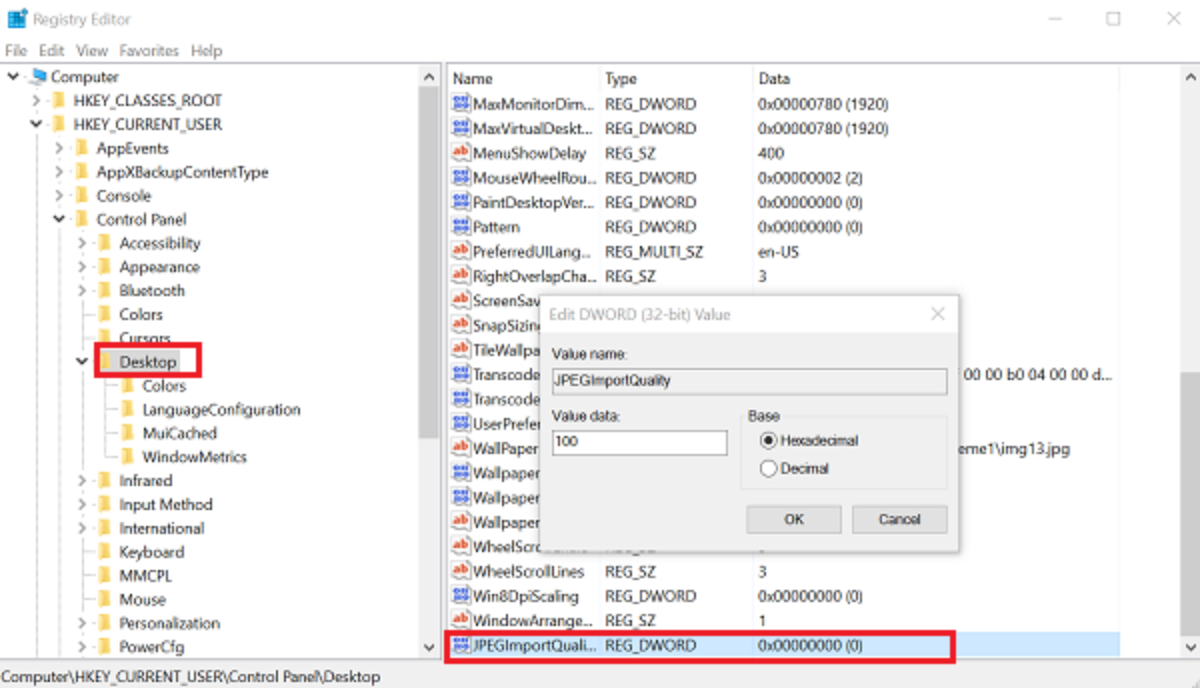Click the MenuShowDelay string value icon
The image size is (1200, 688).
coord(461,153)
